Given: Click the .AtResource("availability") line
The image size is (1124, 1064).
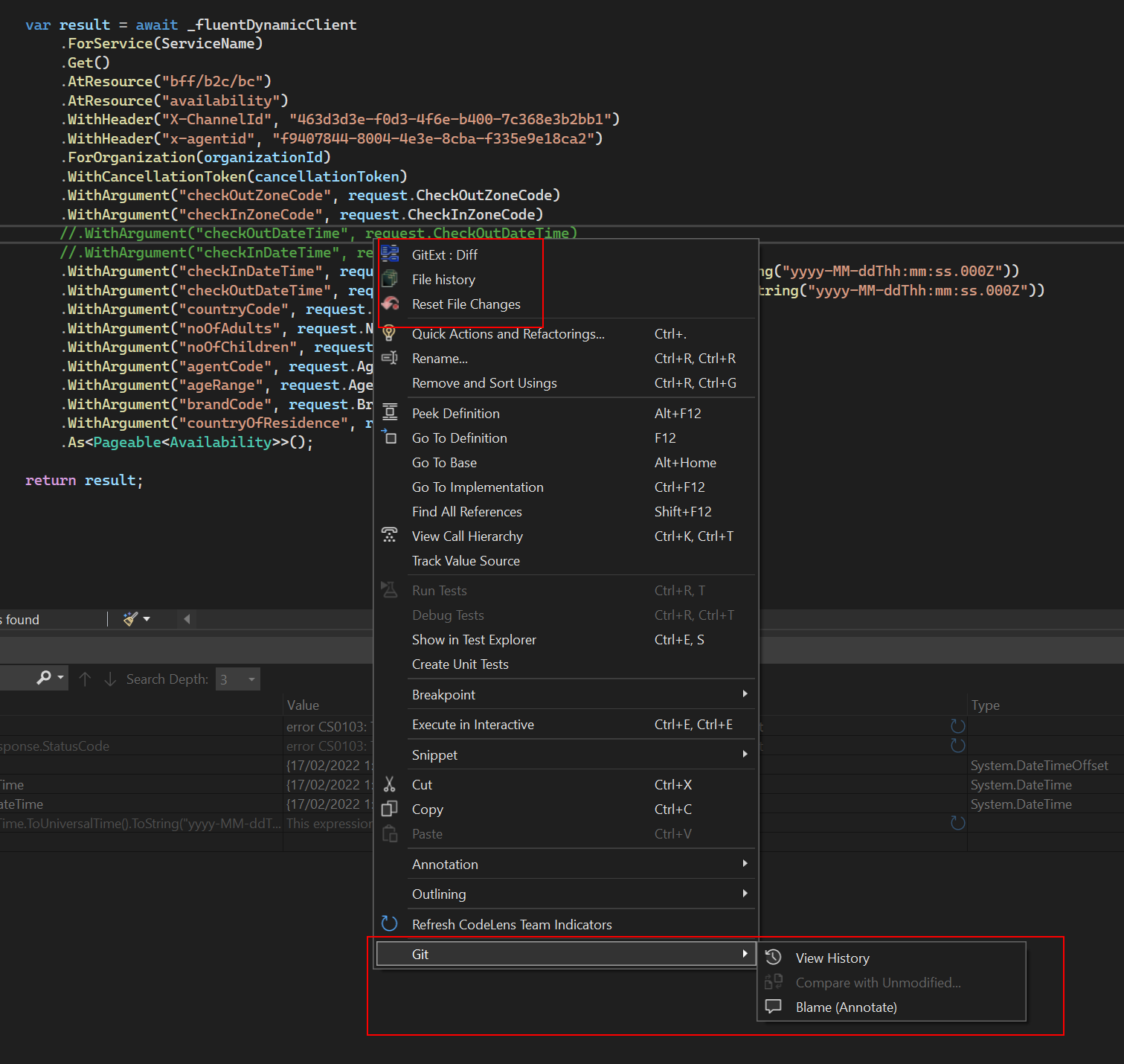Looking at the screenshot, I should [x=174, y=100].
